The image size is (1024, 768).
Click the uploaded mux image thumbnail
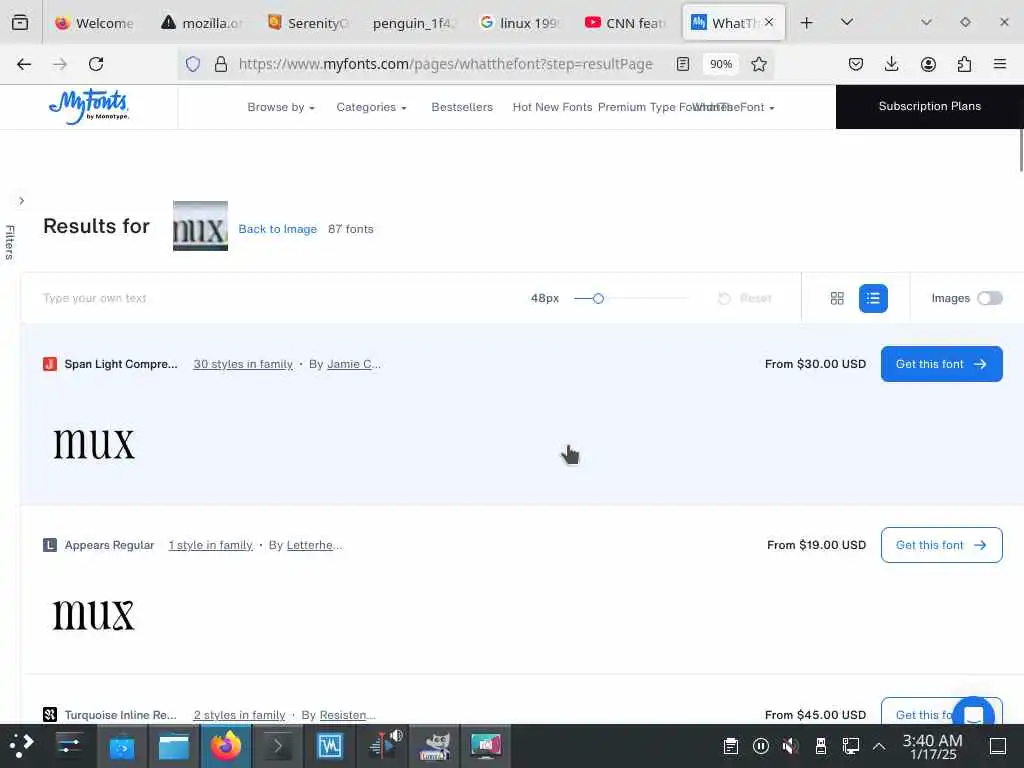[200, 226]
